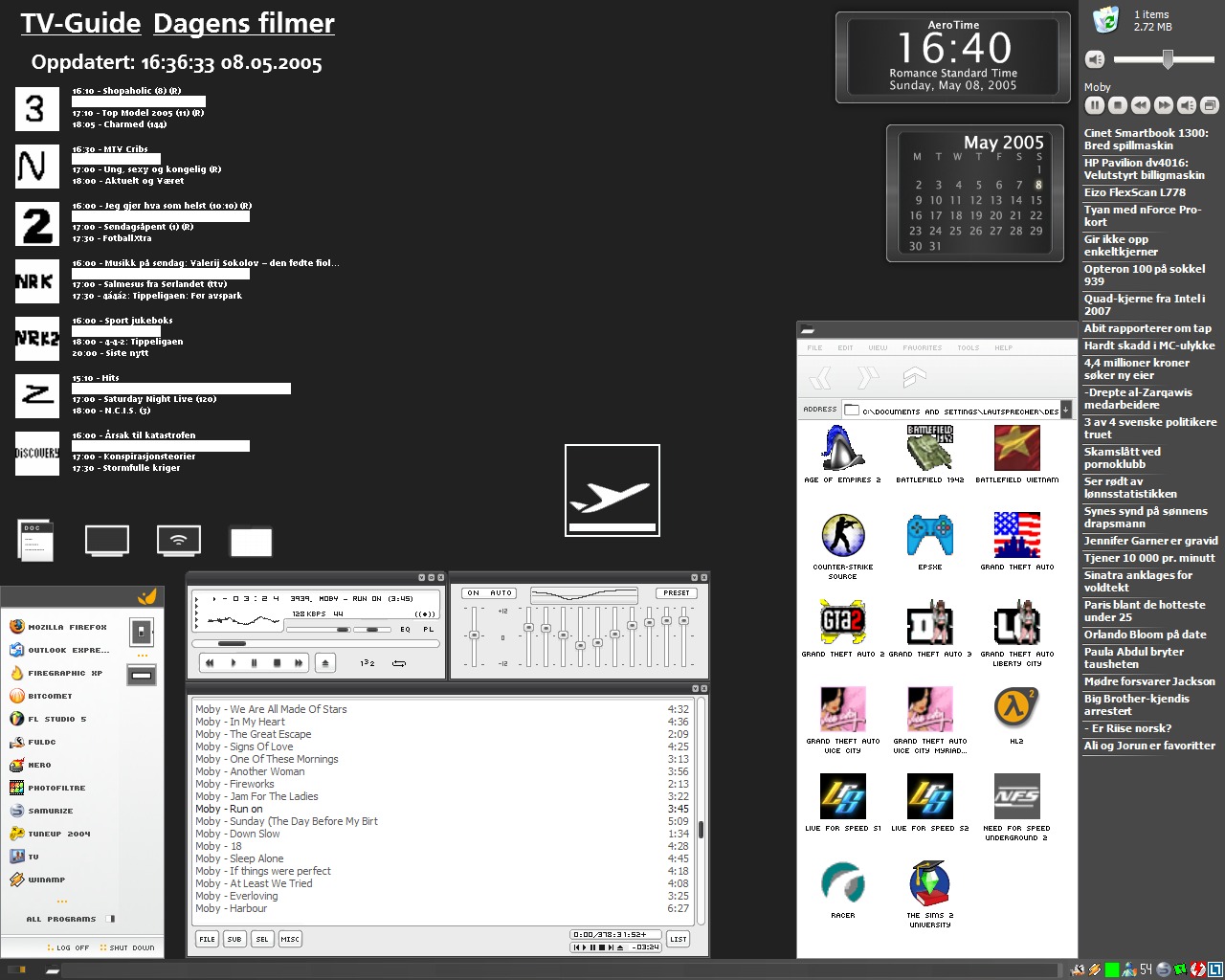1225x980 pixels.
Task: Open the playlist FILE menu button
Action: pos(207,939)
